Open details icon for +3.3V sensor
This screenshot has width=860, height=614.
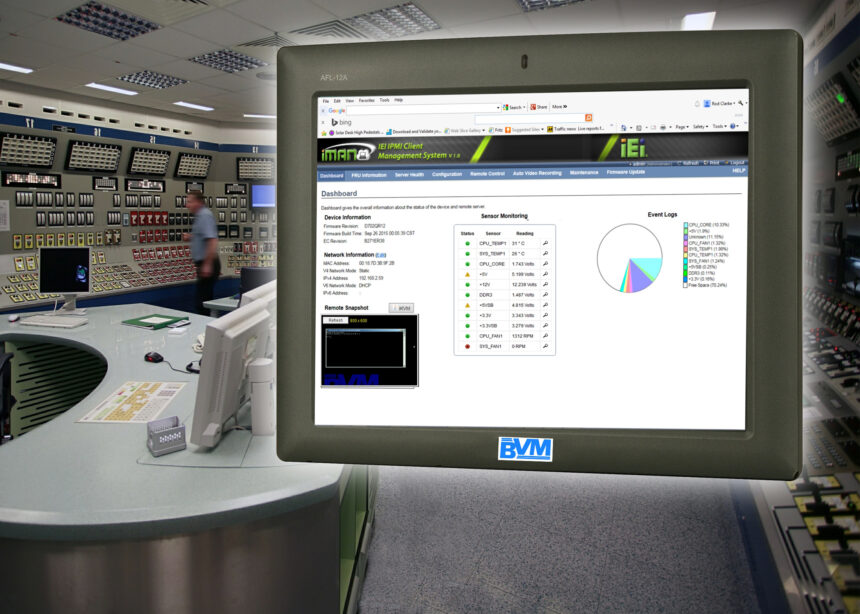tap(545, 315)
